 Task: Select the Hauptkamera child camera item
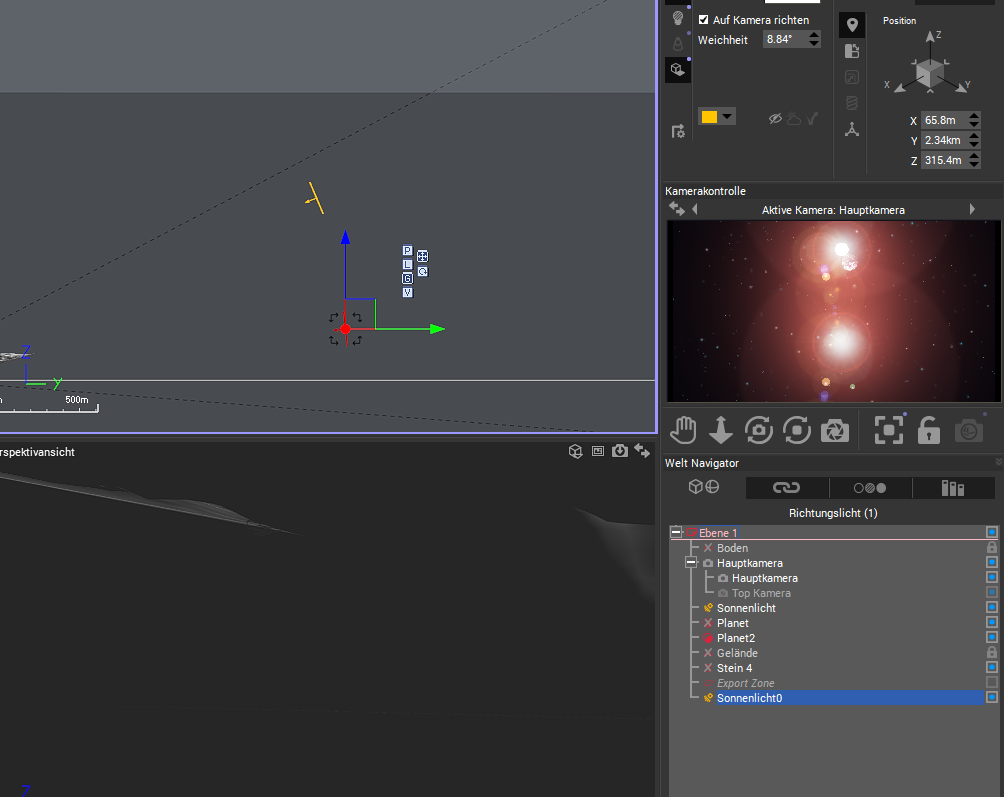765,578
